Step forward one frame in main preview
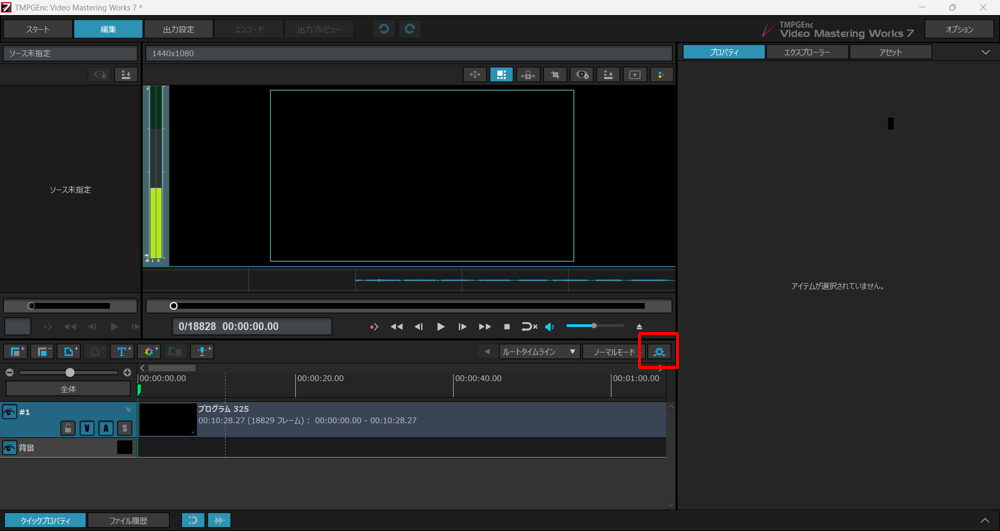Viewport: 1000px width, 531px height. (462, 326)
